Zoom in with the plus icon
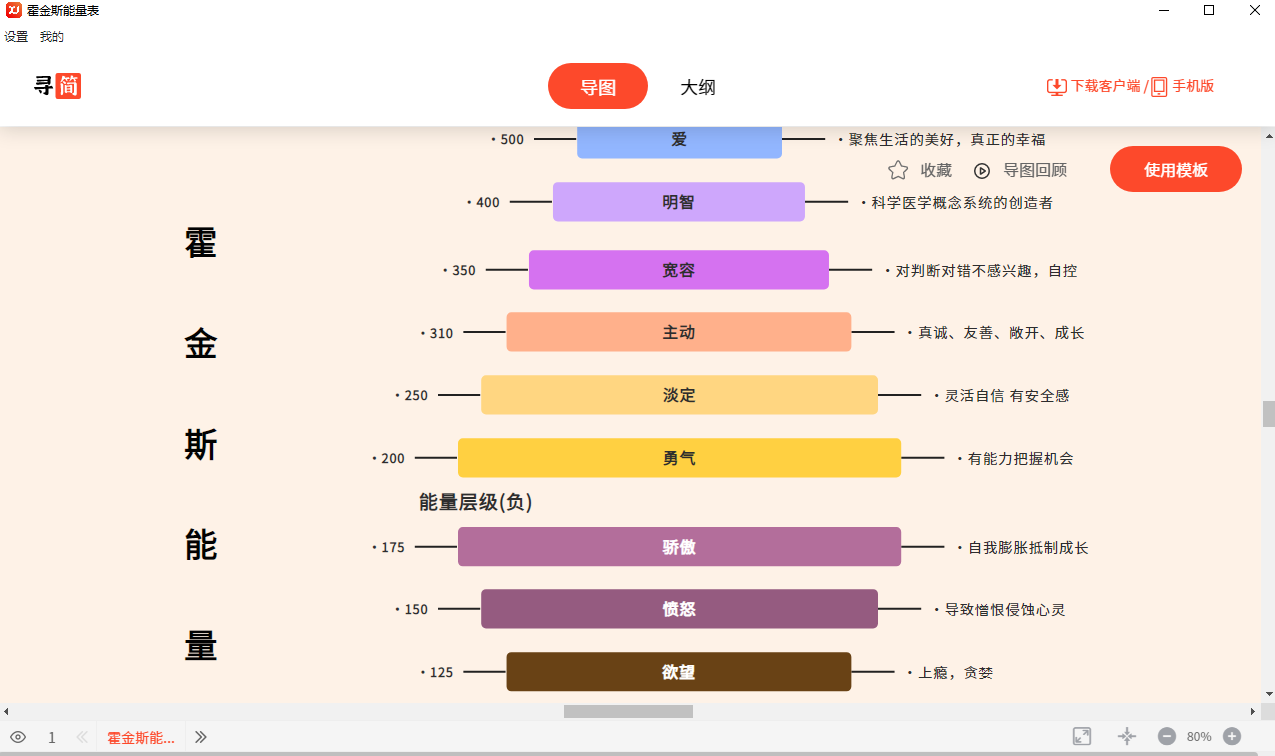The width and height of the screenshot is (1275, 756). [1230, 736]
